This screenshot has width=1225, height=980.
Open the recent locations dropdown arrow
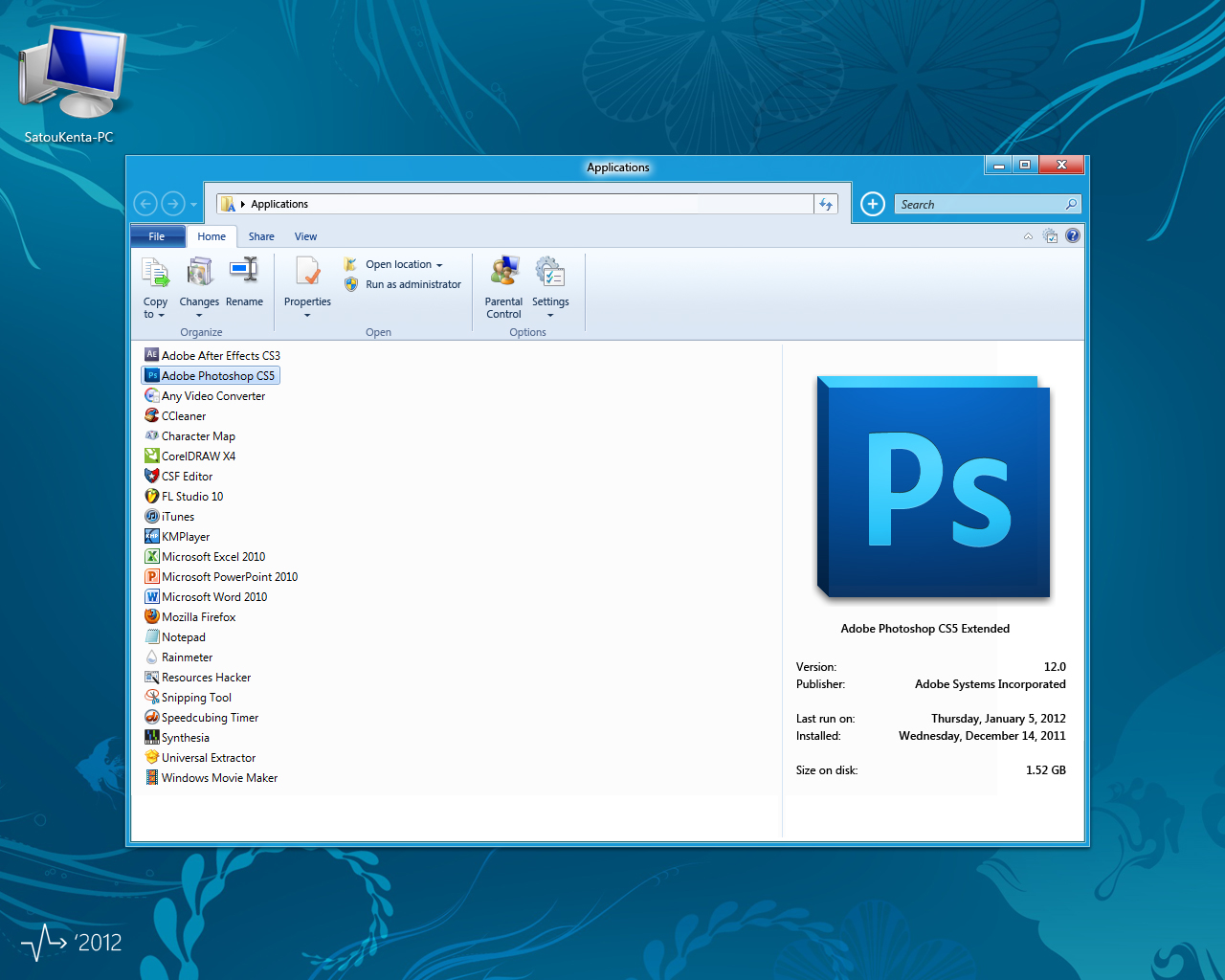tap(193, 204)
